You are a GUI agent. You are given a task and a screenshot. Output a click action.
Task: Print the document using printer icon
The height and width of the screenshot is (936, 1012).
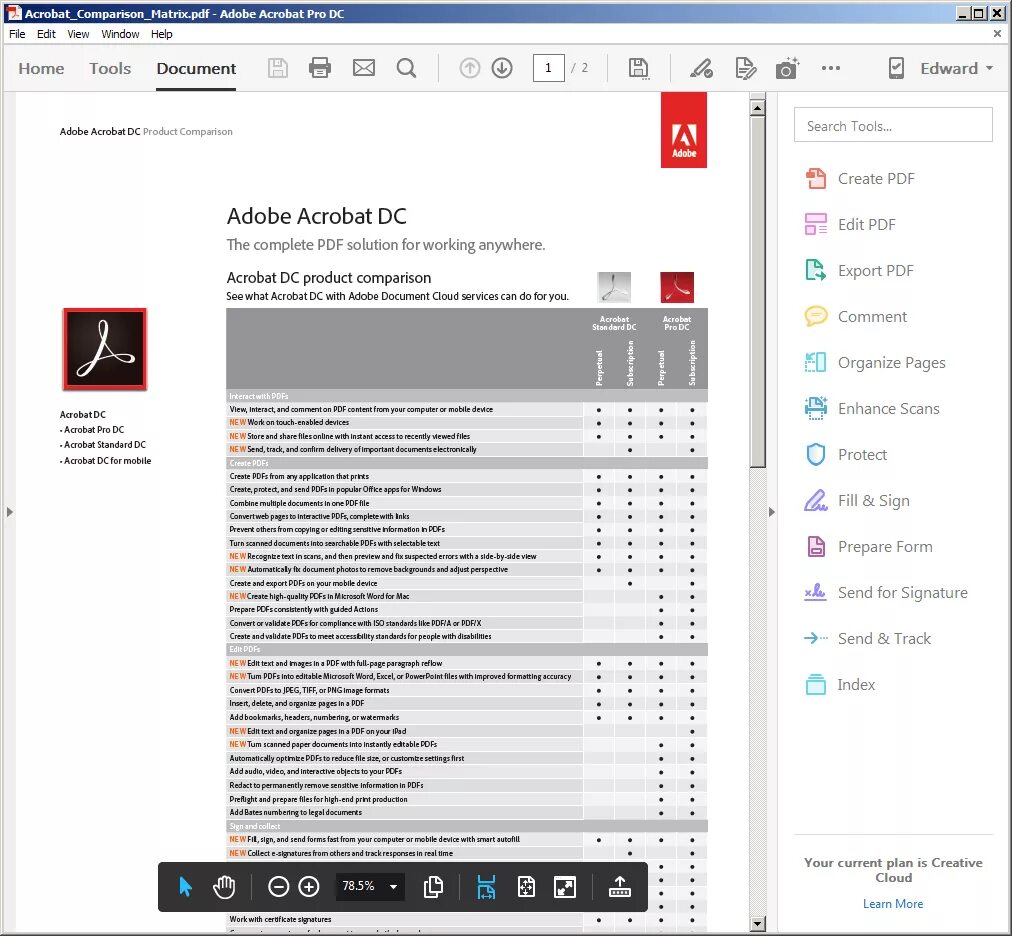(319, 68)
